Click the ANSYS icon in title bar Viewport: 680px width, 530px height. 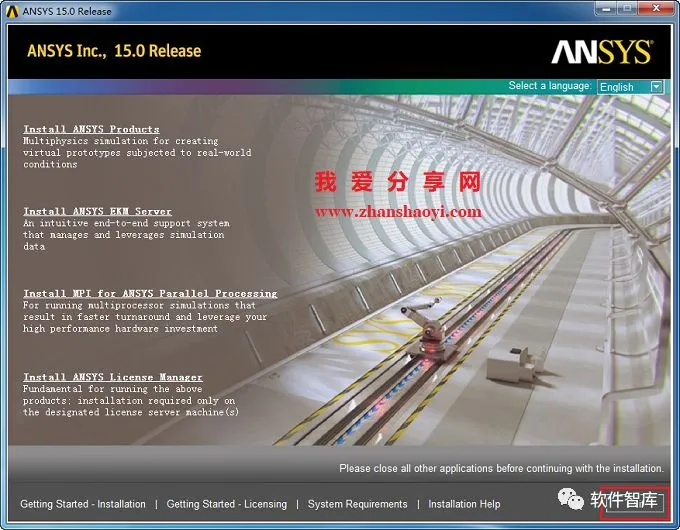(12, 11)
